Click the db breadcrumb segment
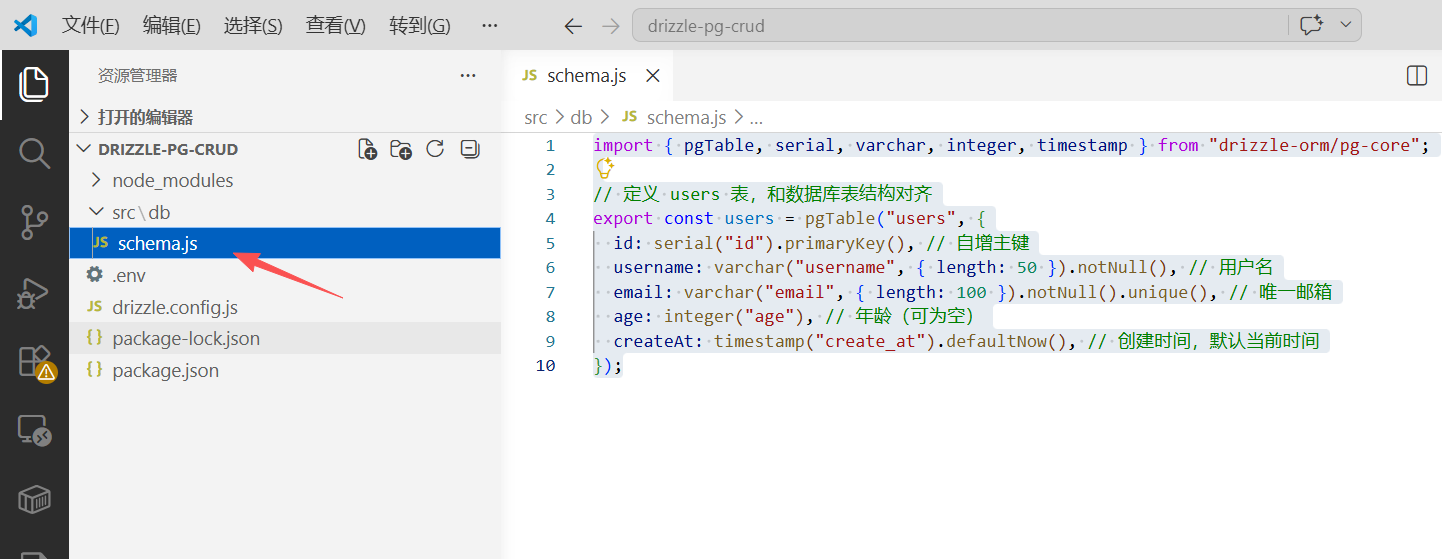The height and width of the screenshot is (559, 1442). click(581, 117)
